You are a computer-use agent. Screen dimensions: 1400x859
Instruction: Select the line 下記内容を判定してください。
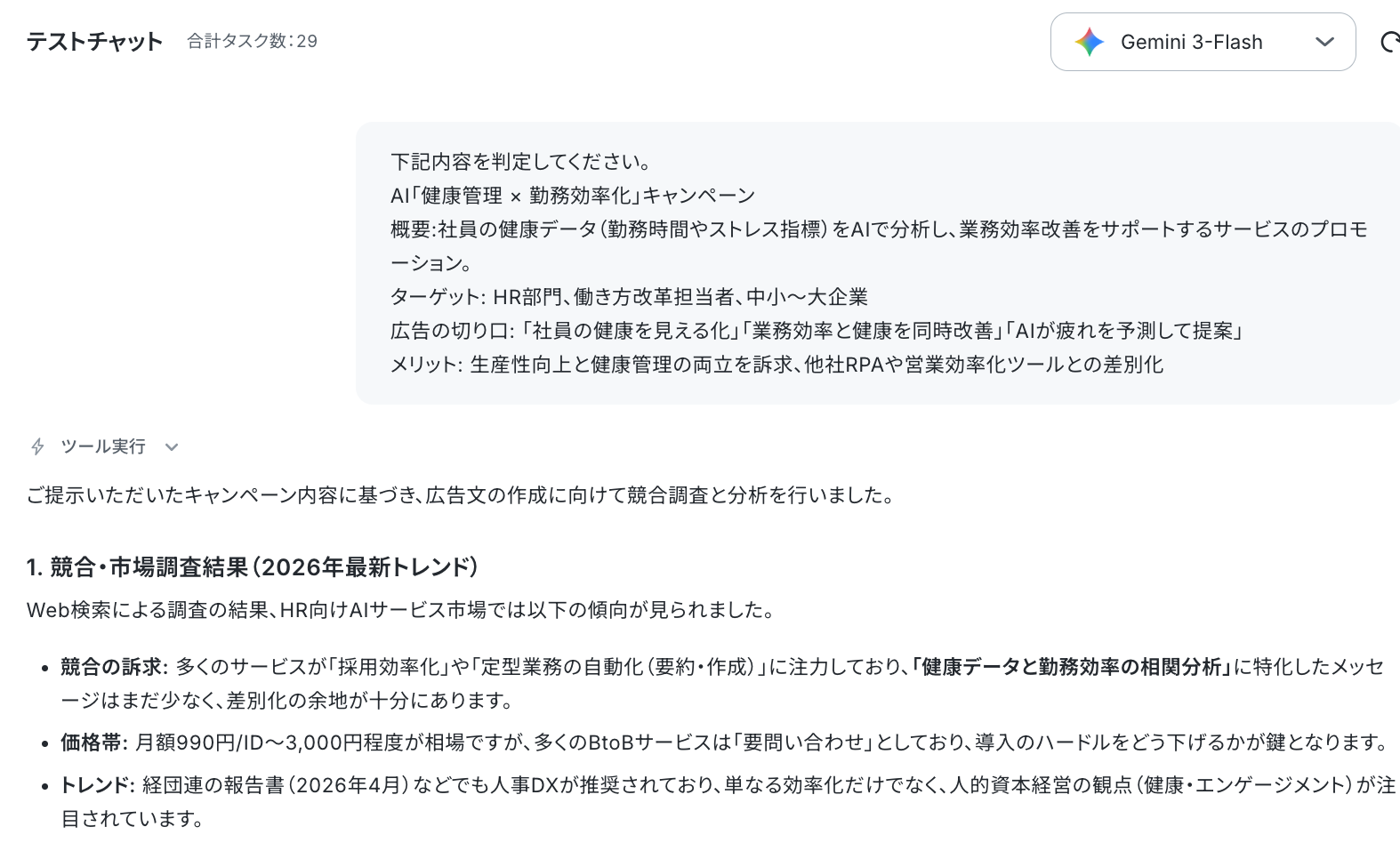(523, 162)
